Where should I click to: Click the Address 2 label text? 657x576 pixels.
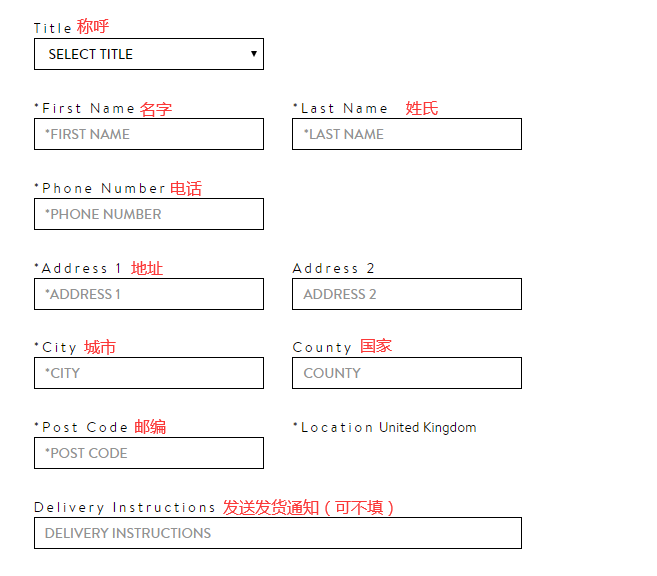click(333, 268)
